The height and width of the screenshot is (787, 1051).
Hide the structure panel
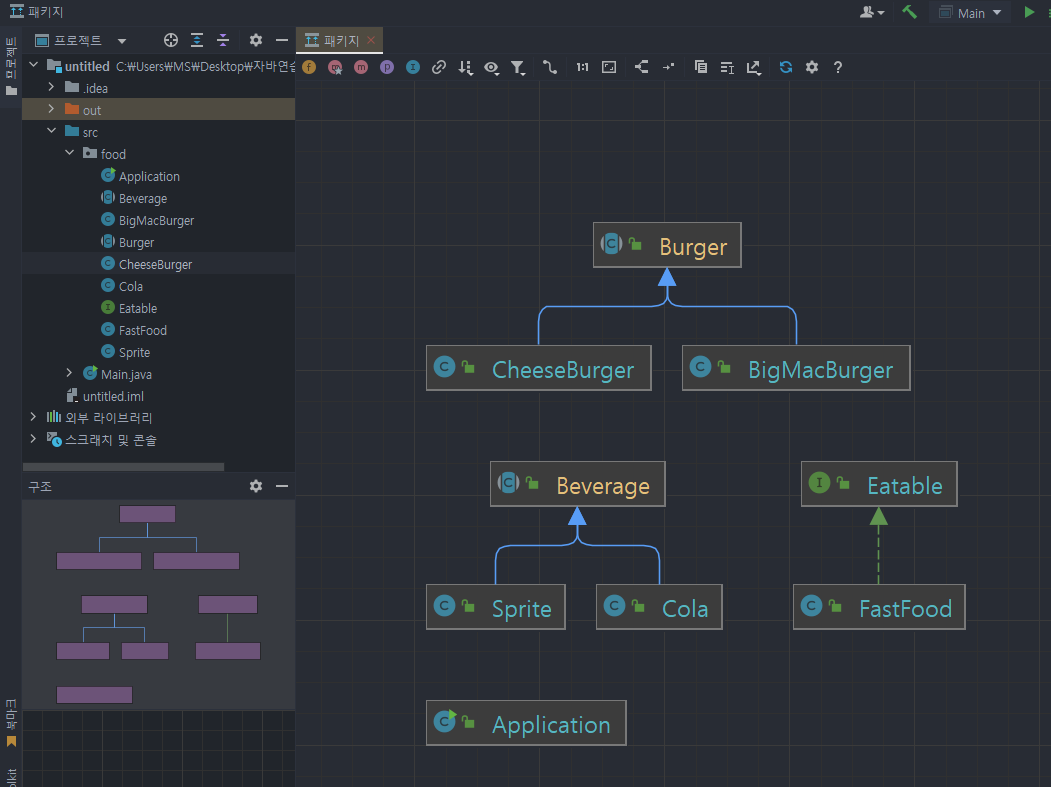click(282, 486)
